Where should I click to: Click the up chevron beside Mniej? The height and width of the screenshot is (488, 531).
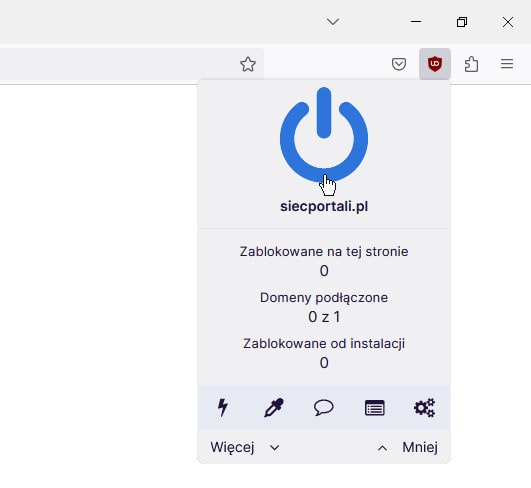point(382,448)
